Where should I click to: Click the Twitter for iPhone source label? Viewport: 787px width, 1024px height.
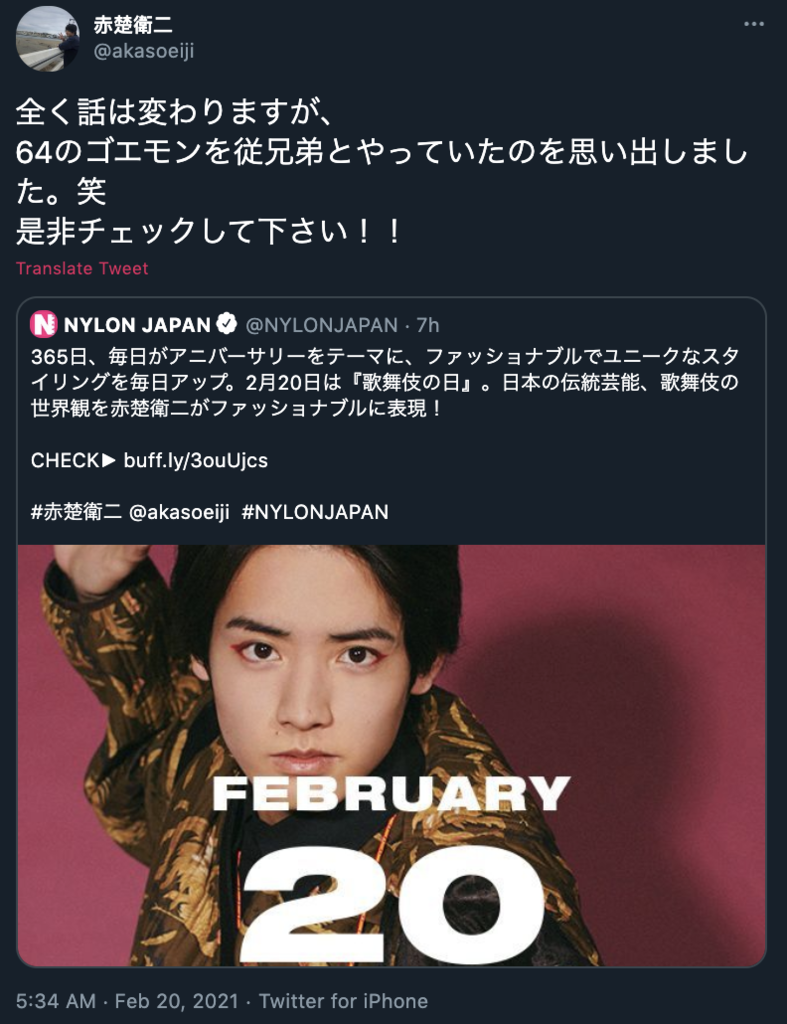coord(344,1001)
